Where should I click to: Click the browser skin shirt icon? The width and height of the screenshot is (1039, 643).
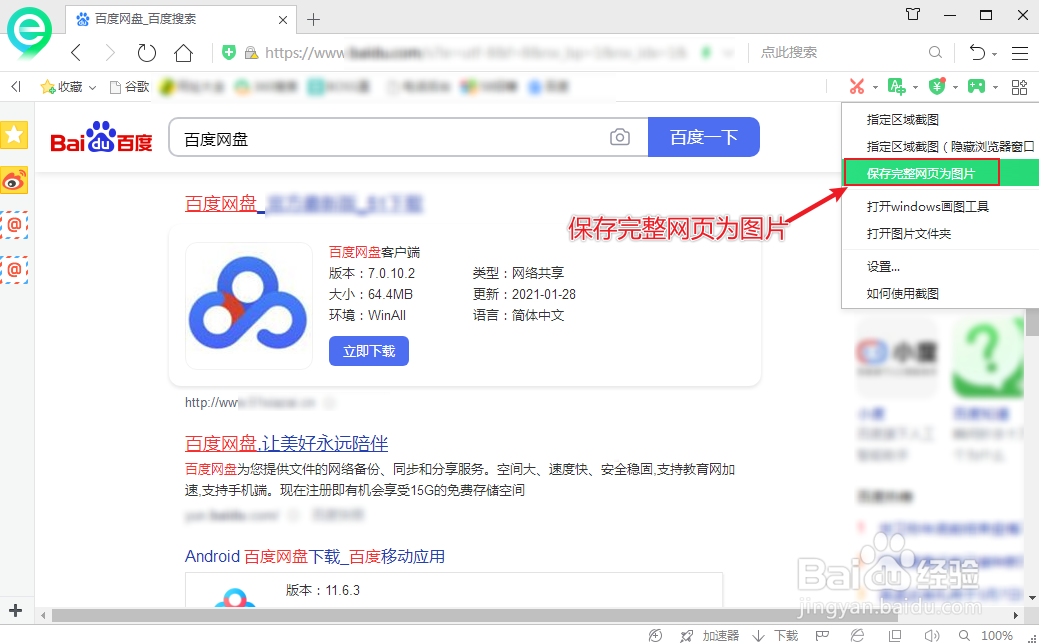click(x=913, y=14)
